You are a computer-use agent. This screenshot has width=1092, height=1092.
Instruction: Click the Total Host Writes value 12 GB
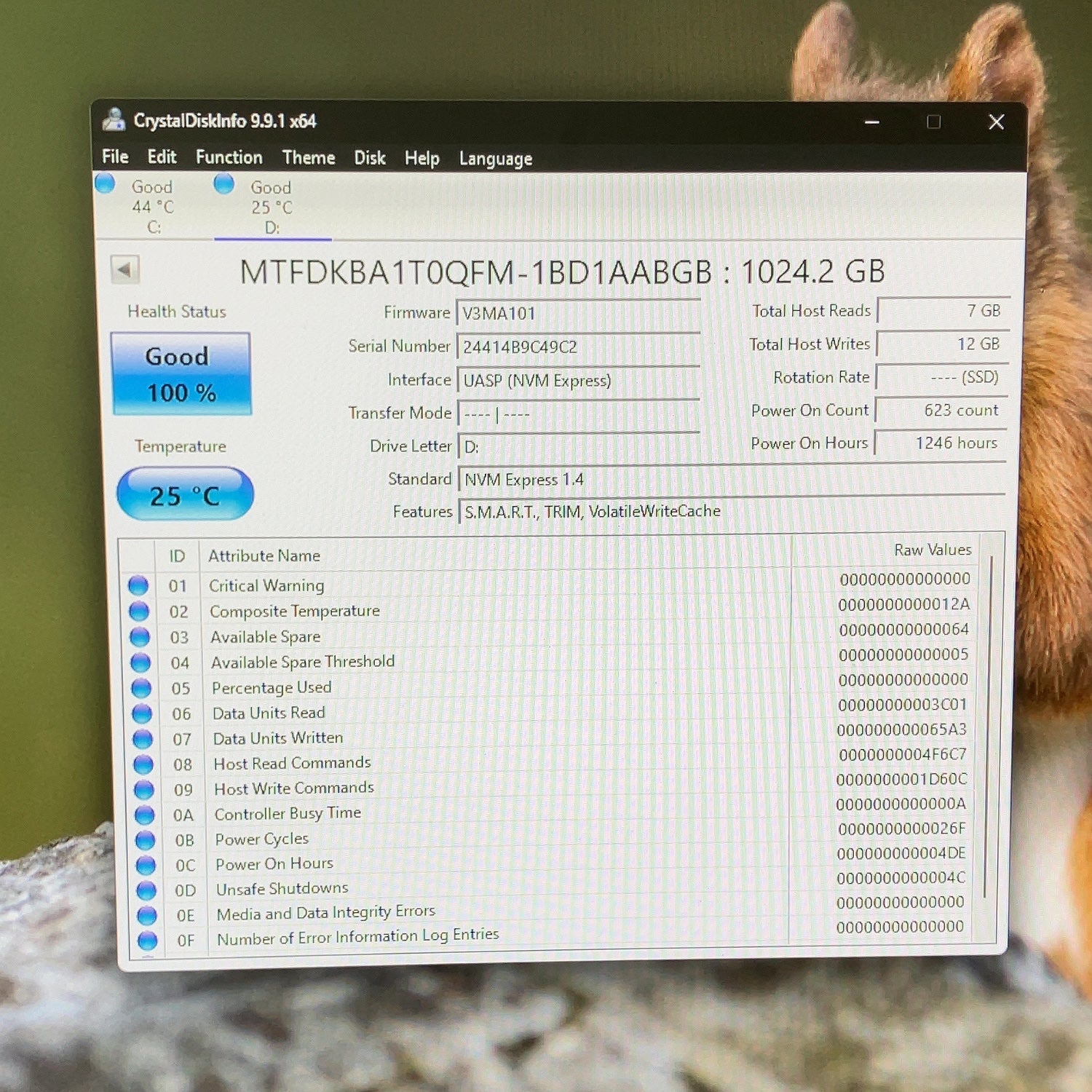click(x=942, y=344)
